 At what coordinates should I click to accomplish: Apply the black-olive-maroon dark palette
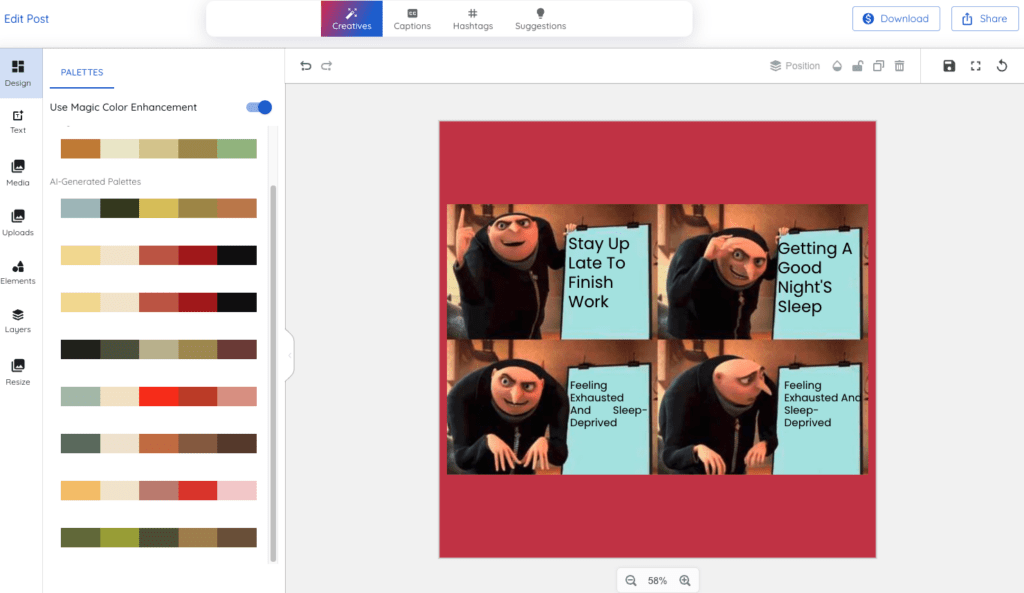(159, 349)
